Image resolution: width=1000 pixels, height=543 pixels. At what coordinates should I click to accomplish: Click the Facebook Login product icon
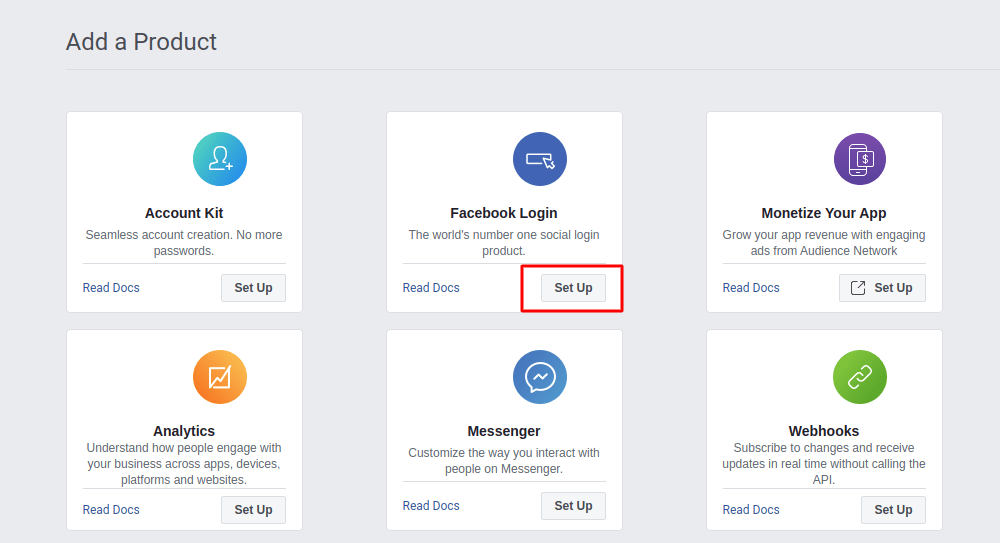click(540, 159)
